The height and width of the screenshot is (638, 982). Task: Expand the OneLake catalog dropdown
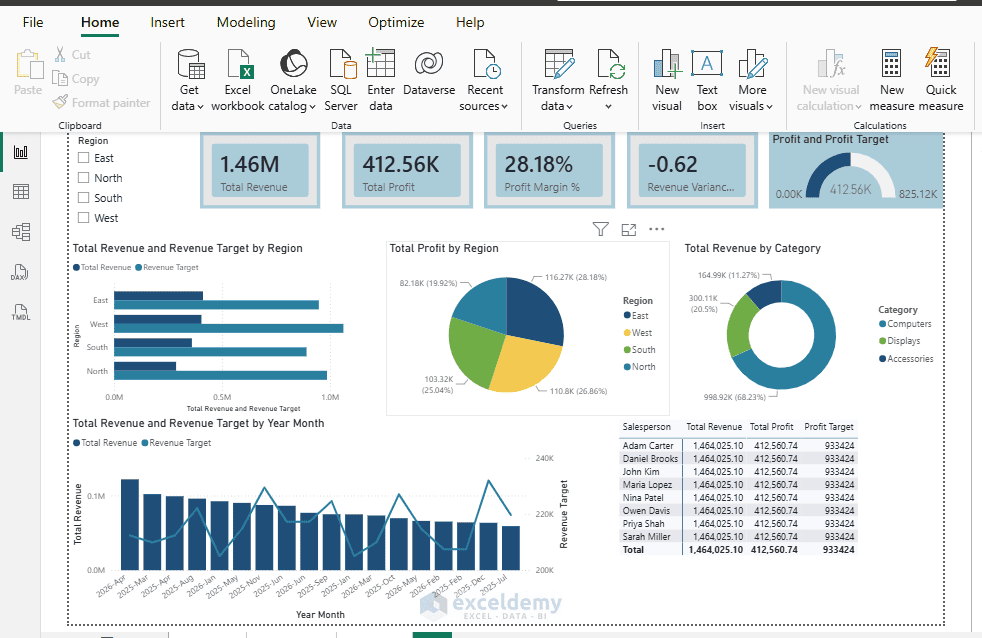[x=312, y=106]
